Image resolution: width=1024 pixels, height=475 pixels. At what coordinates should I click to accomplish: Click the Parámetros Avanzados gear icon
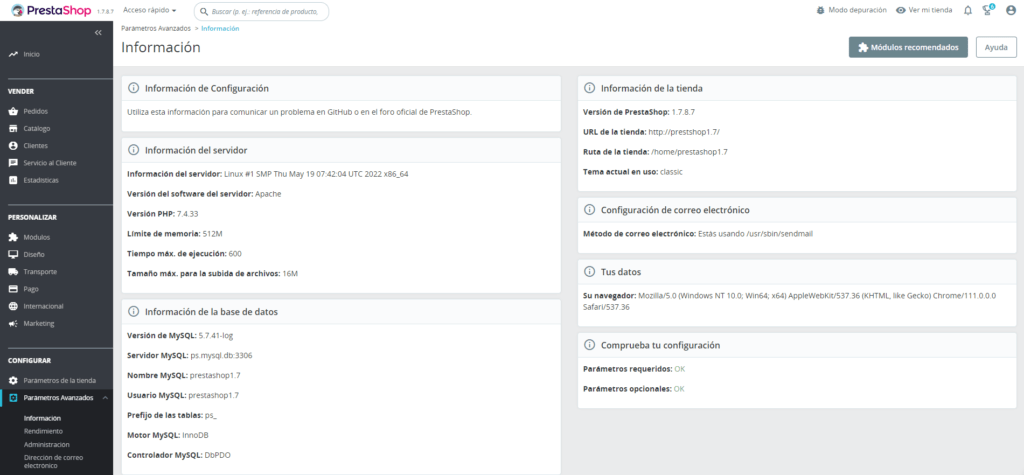click(x=13, y=397)
